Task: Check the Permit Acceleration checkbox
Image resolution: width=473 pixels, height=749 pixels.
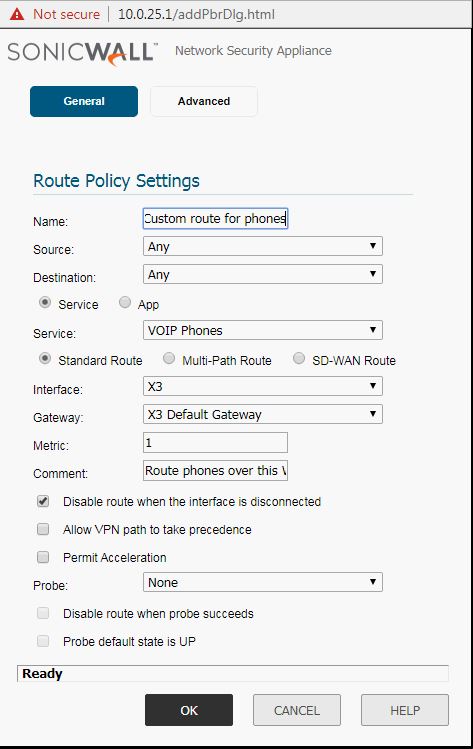Action: click(x=43, y=557)
